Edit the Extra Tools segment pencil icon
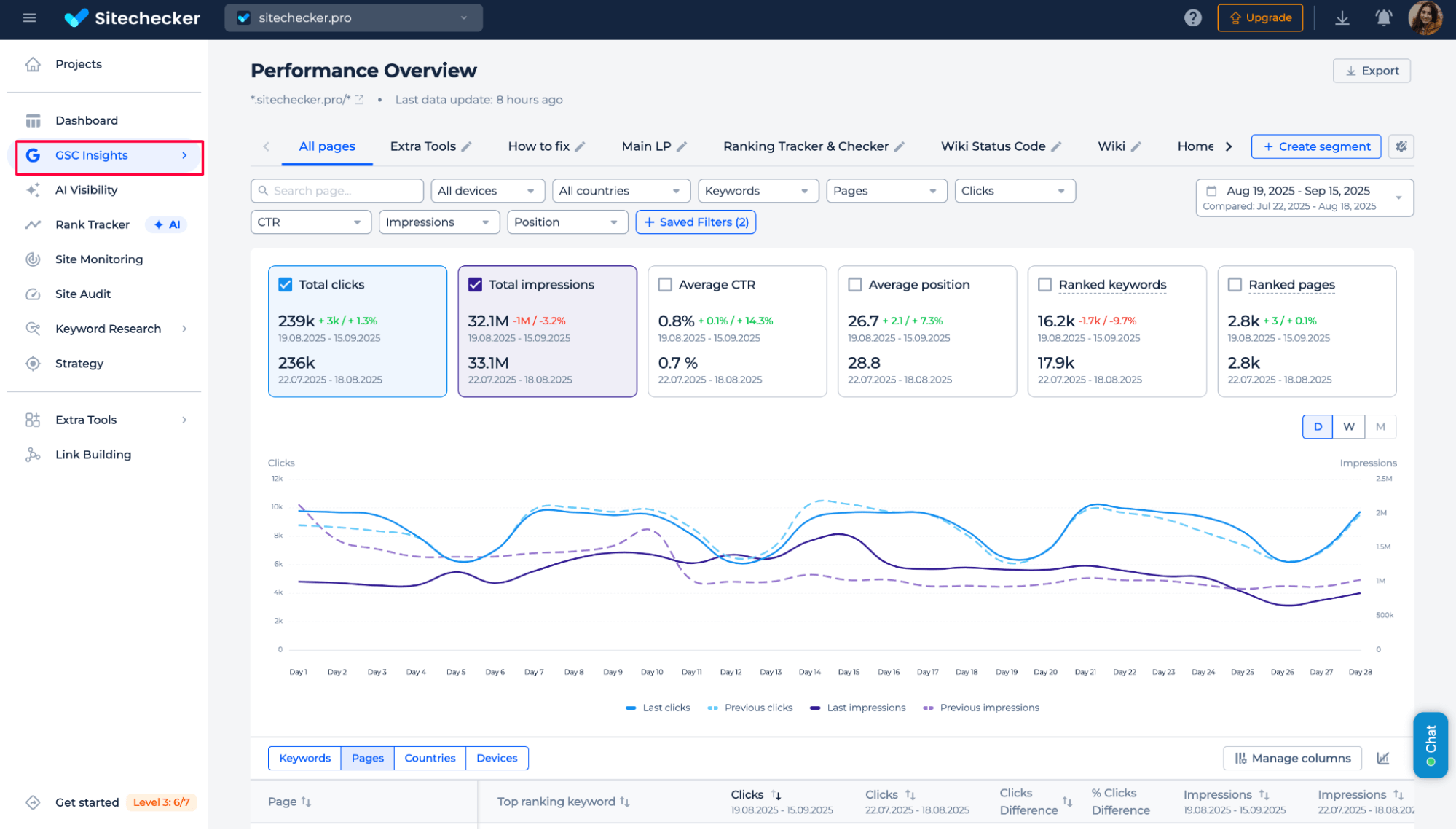Viewport: 1456px width, 830px height. click(x=467, y=146)
